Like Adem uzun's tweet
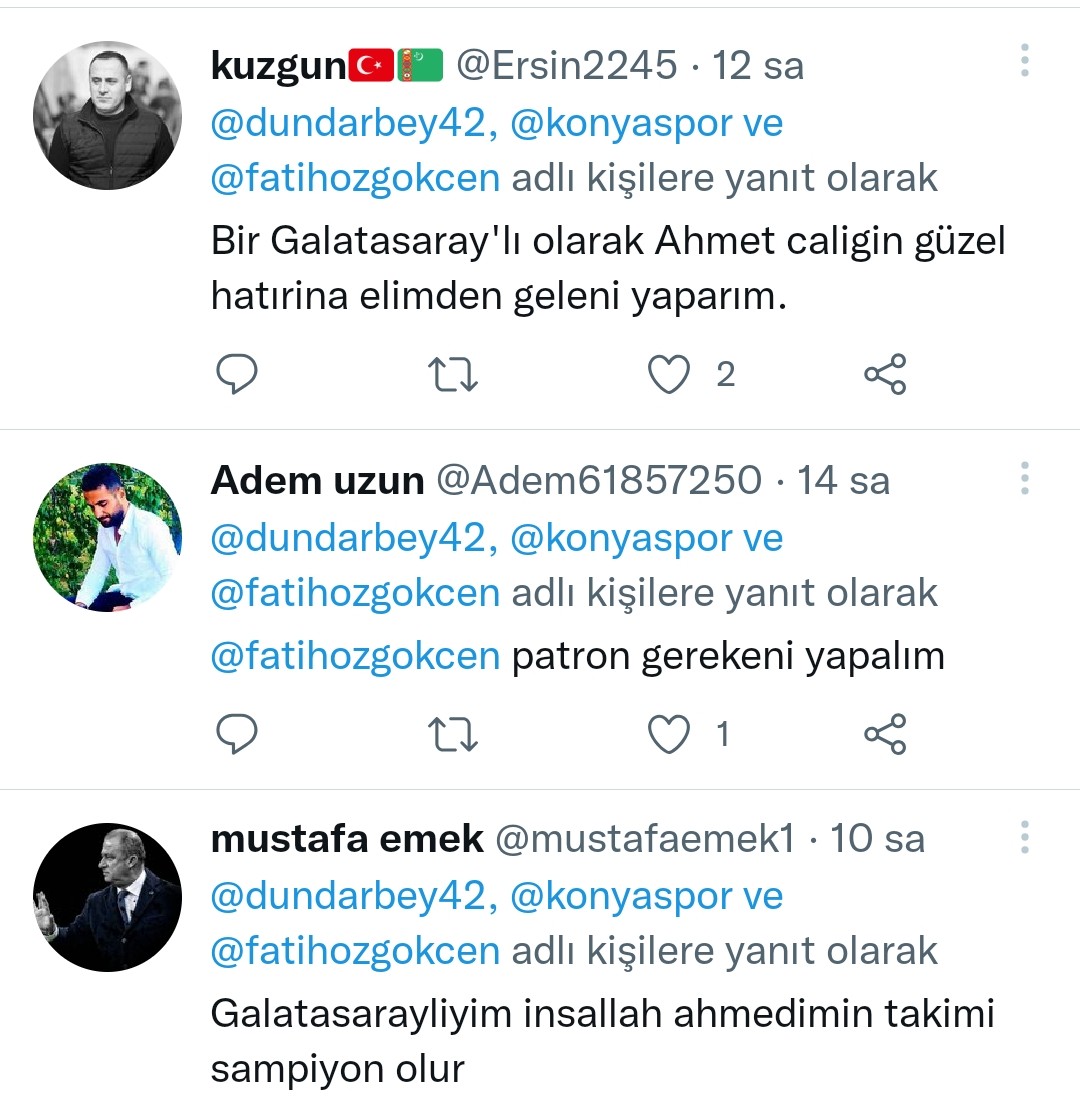This screenshot has width=1080, height=1114. [669, 733]
